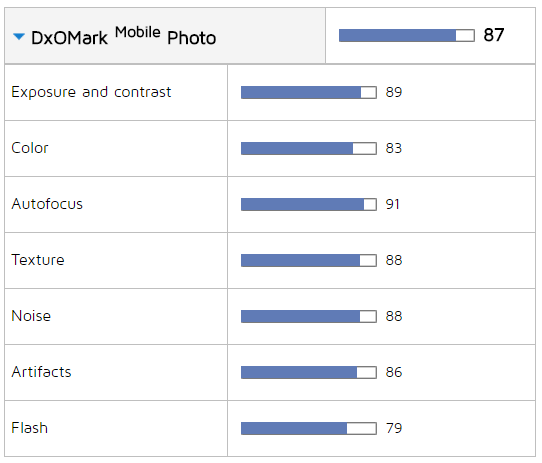Click the Autofocus score value 91

393,204
